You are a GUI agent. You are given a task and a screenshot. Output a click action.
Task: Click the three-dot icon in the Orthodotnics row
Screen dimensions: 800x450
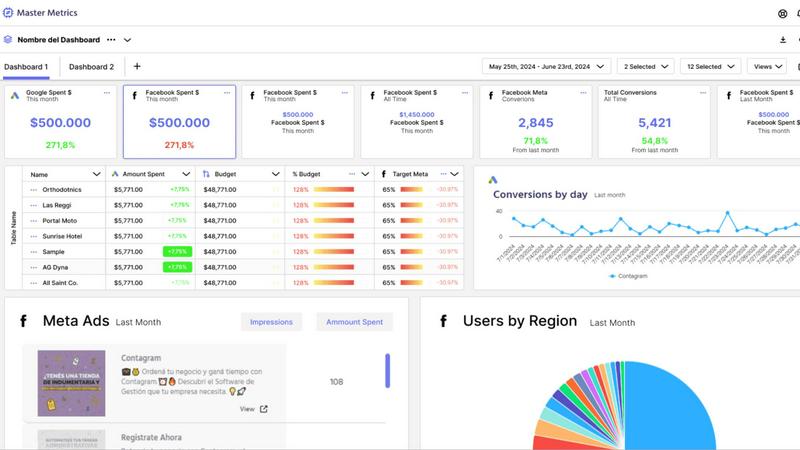34,189
